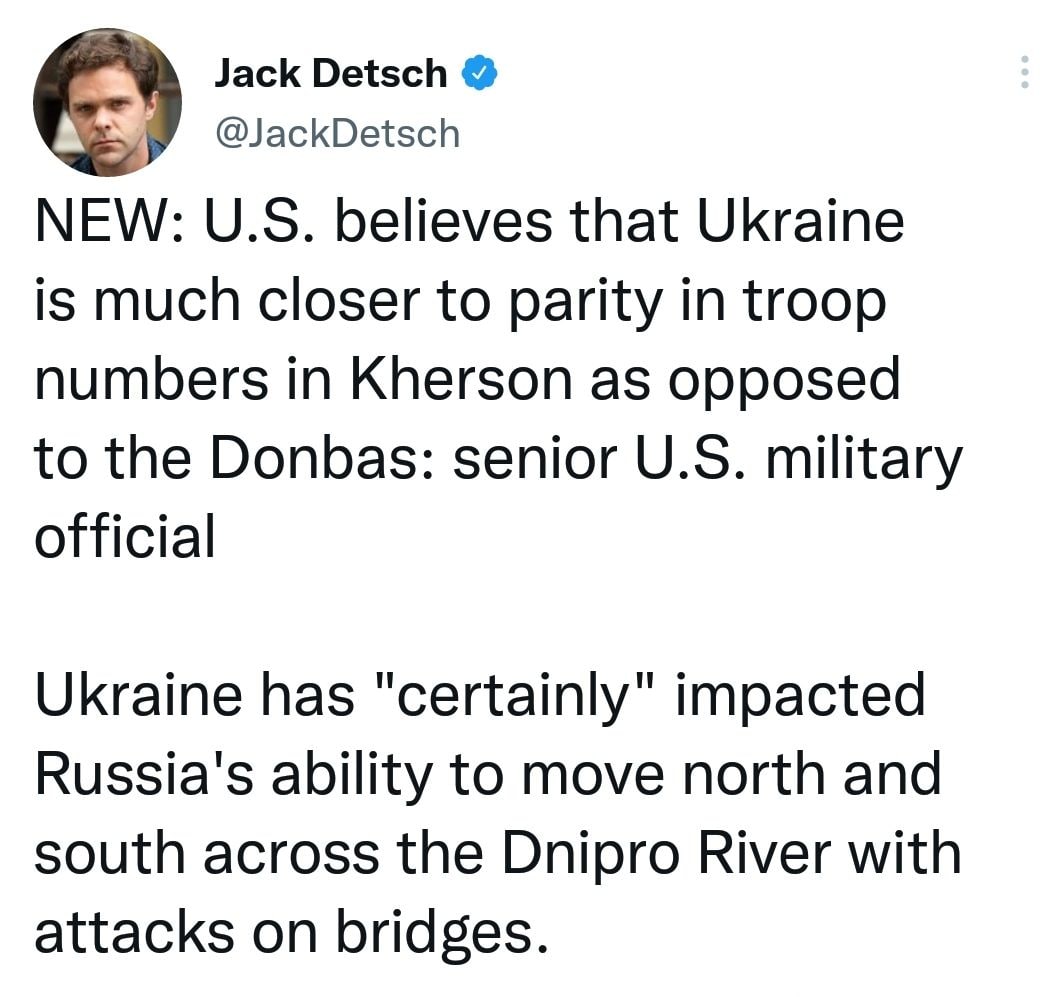Click the display name Jack Detsch

coord(331,73)
